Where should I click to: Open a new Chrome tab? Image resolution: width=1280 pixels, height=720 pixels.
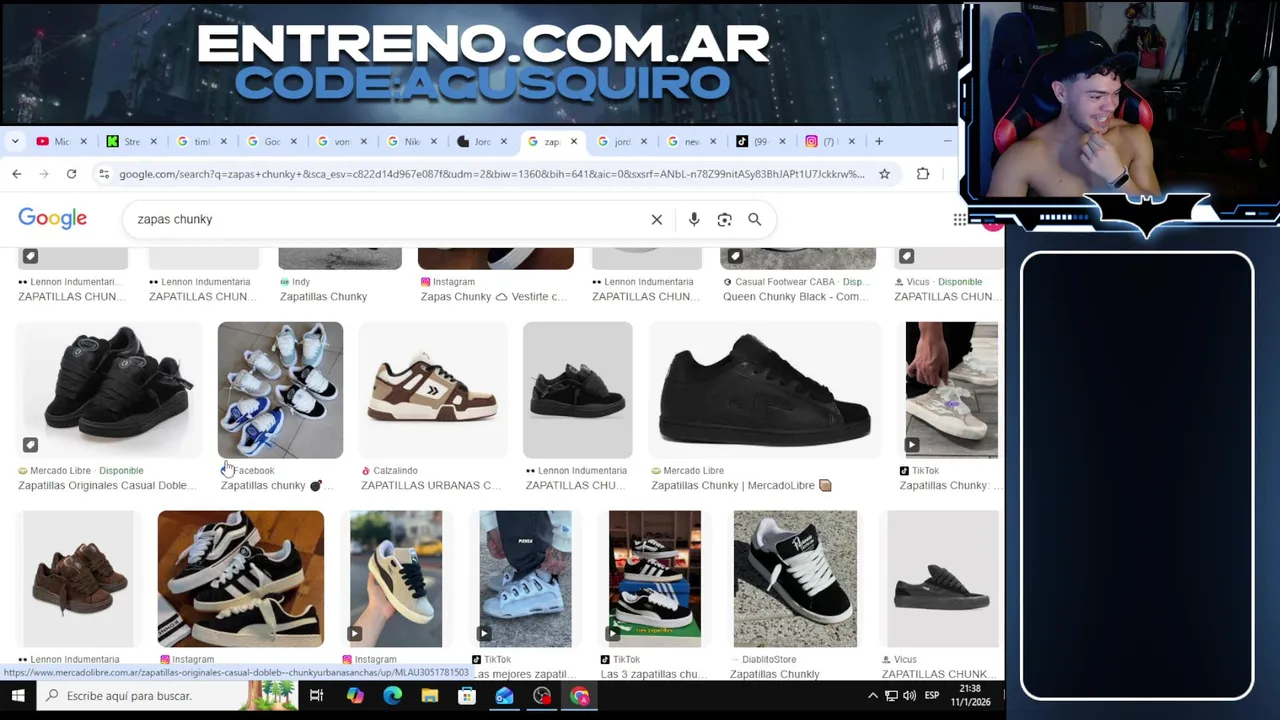tap(879, 141)
